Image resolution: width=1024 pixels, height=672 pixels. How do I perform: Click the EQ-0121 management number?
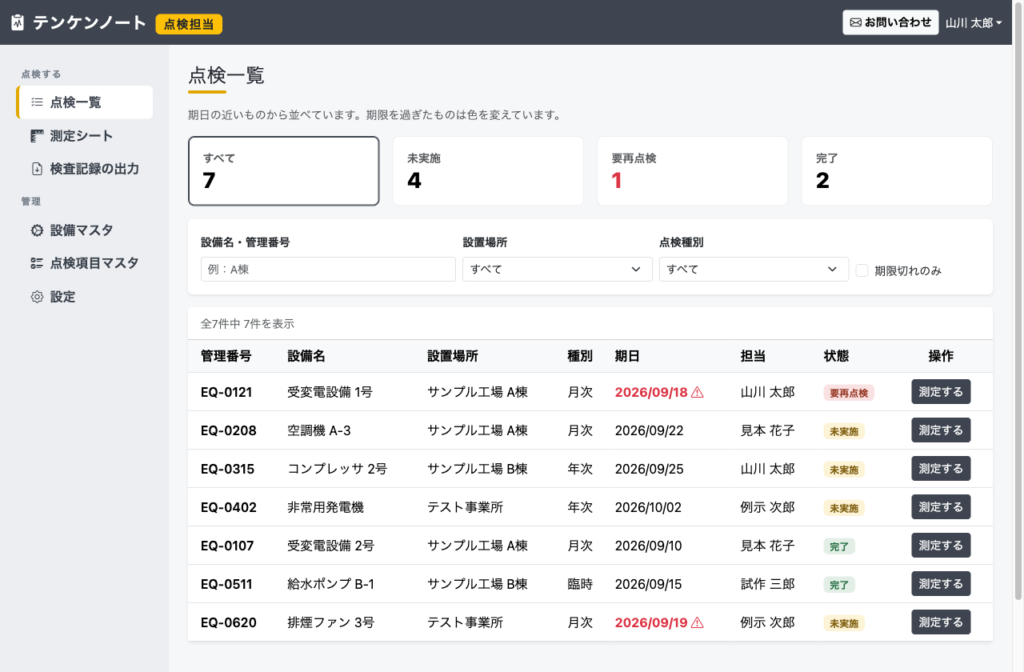point(226,392)
